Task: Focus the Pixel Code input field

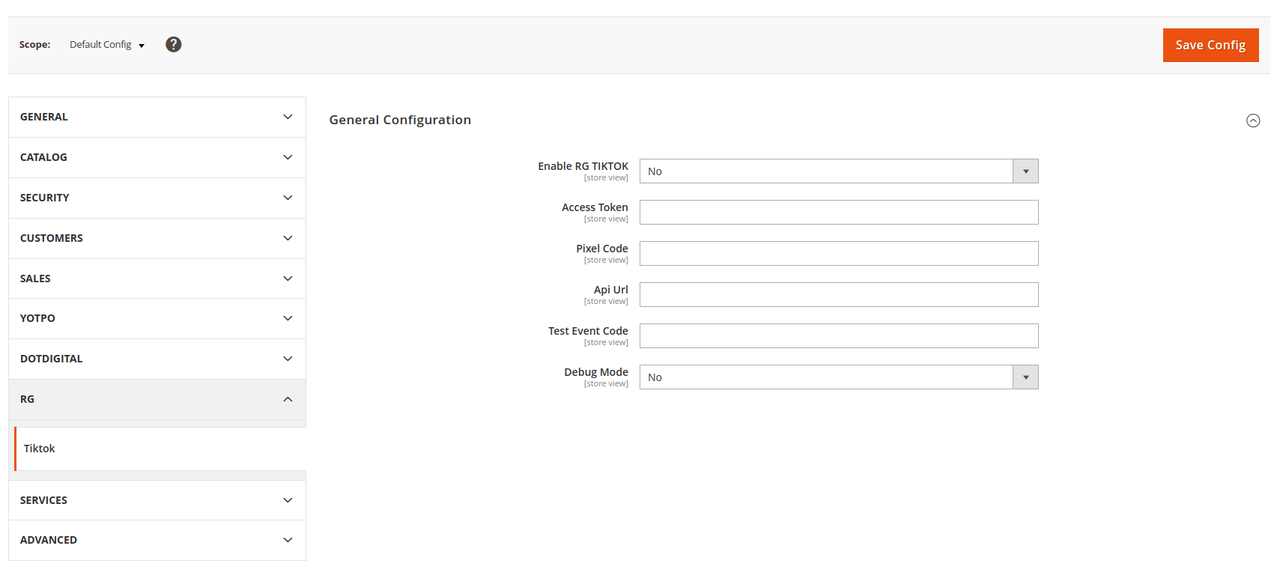Action: click(839, 253)
